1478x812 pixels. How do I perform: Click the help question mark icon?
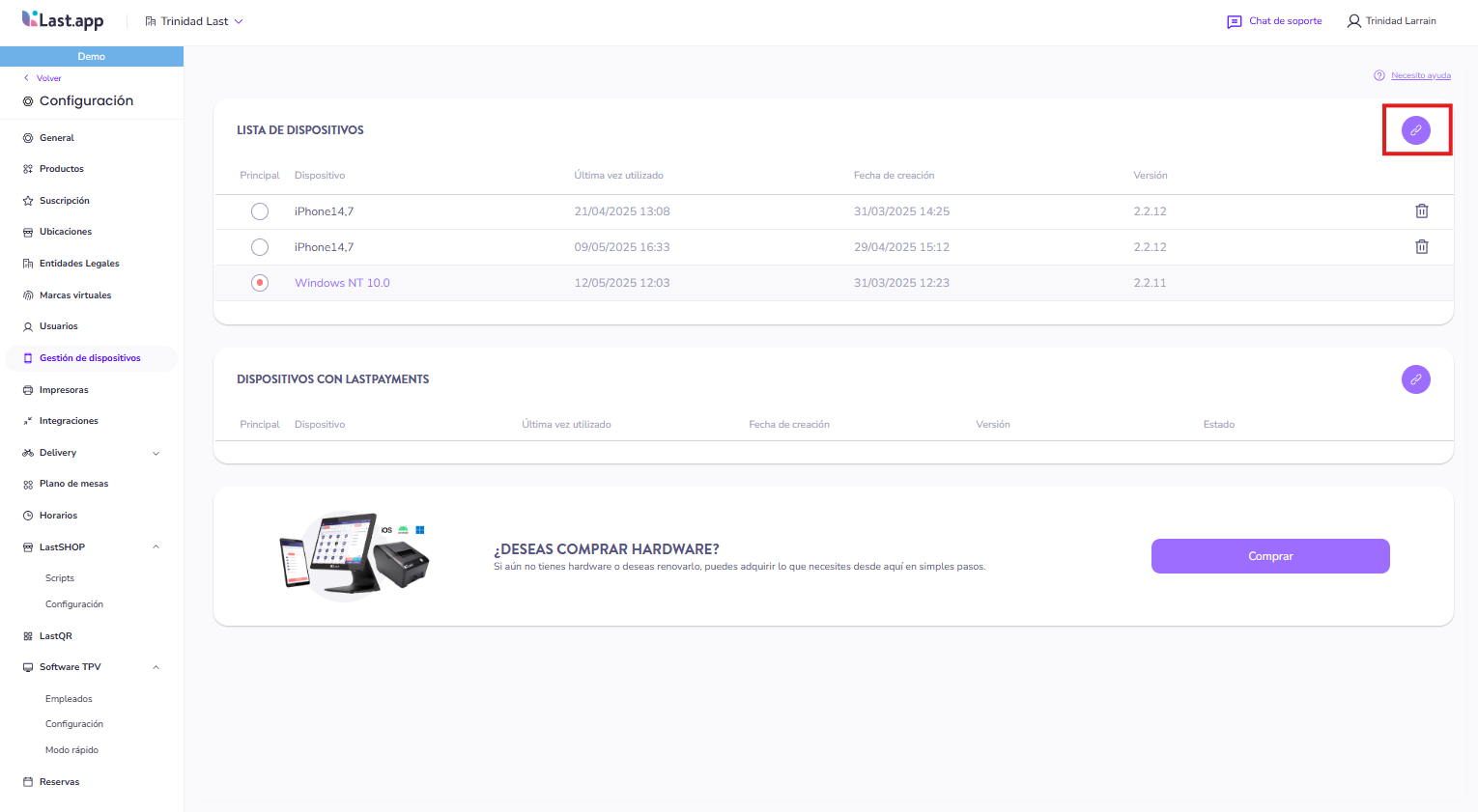(1379, 75)
